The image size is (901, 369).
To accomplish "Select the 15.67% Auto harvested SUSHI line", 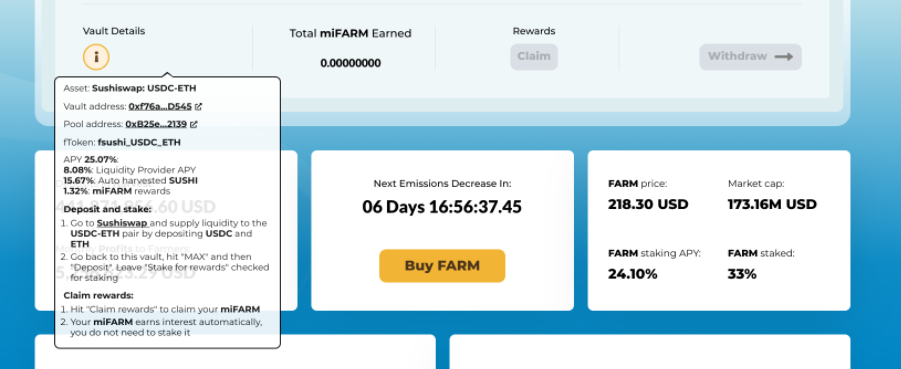I will (130, 180).
